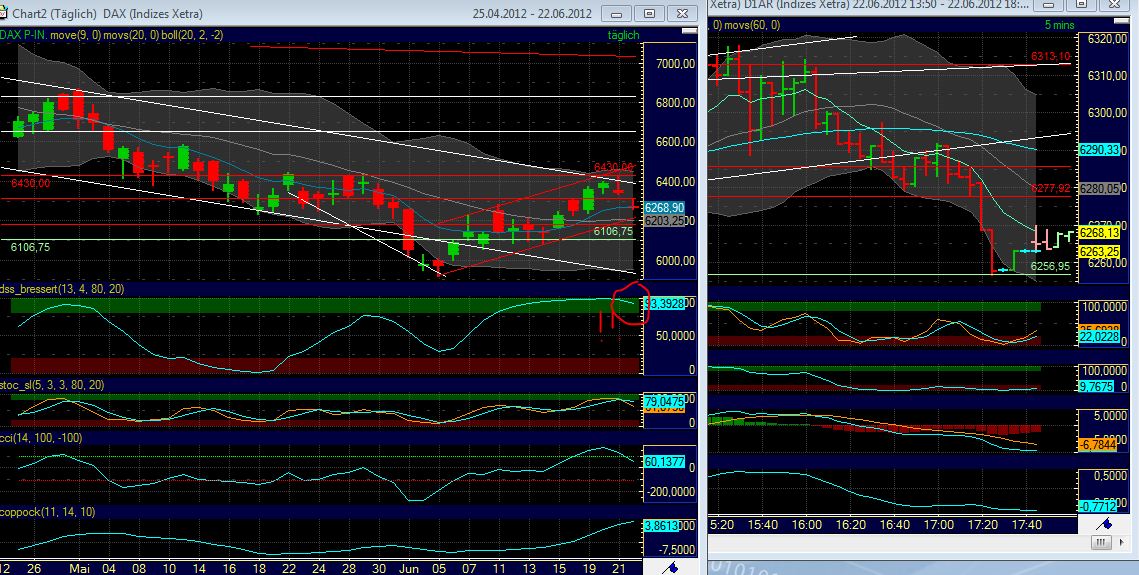Click the 6290,33 cyan price tag
Viewport: 1139px width, 575px height.
coord(1099,150)
